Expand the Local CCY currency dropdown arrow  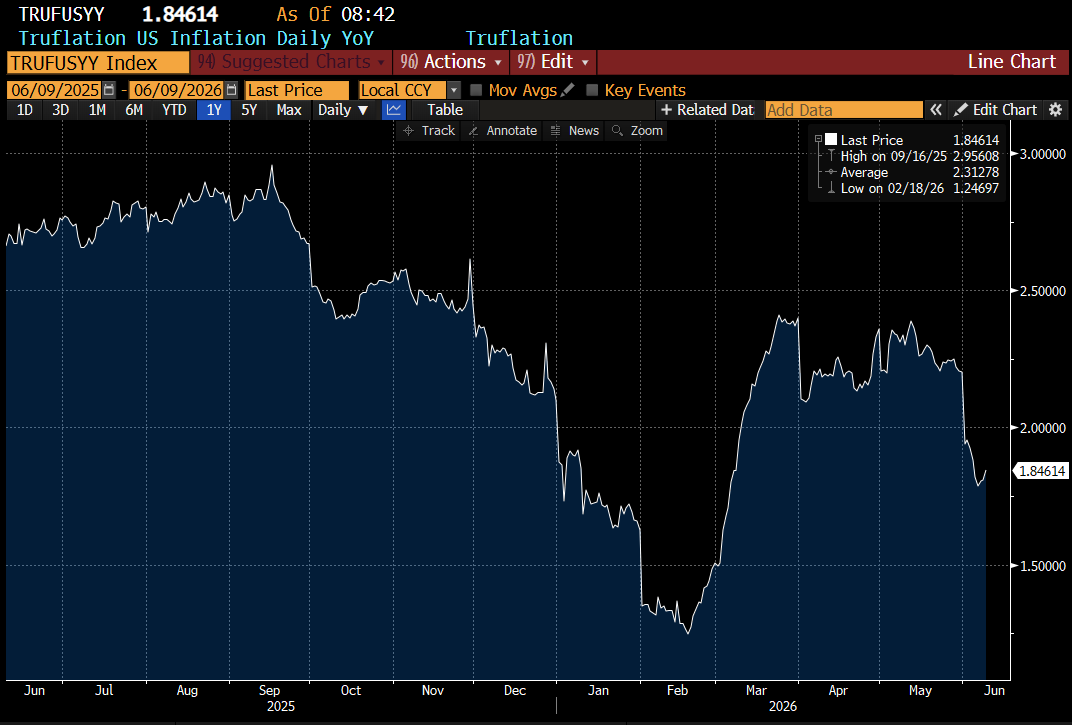click(454, 90)
